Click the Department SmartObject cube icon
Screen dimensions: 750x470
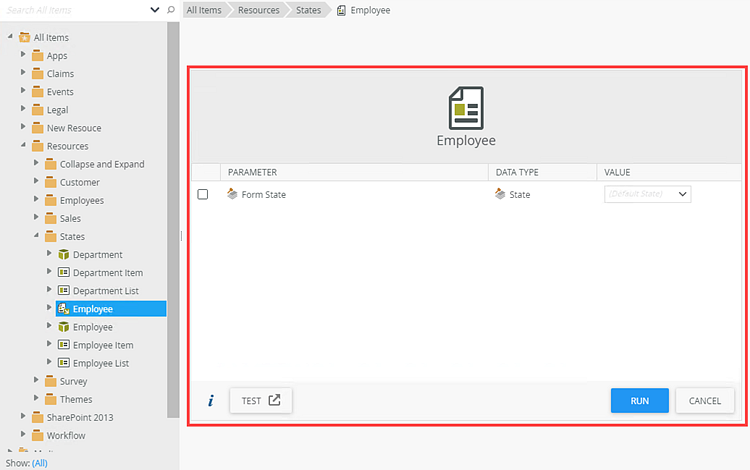coord(63,255)
